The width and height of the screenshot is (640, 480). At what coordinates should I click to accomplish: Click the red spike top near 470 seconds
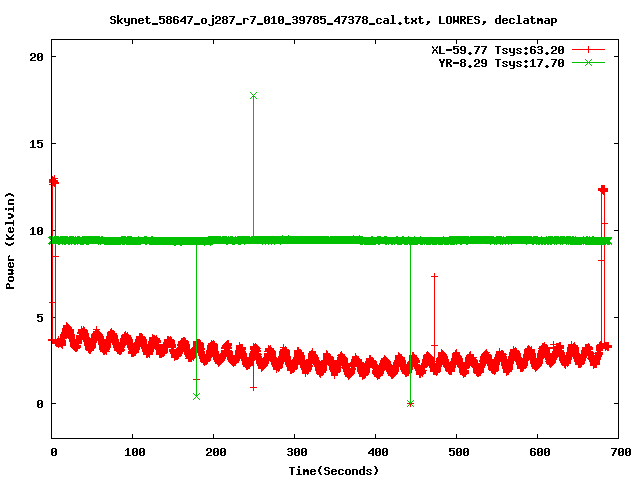434,276
